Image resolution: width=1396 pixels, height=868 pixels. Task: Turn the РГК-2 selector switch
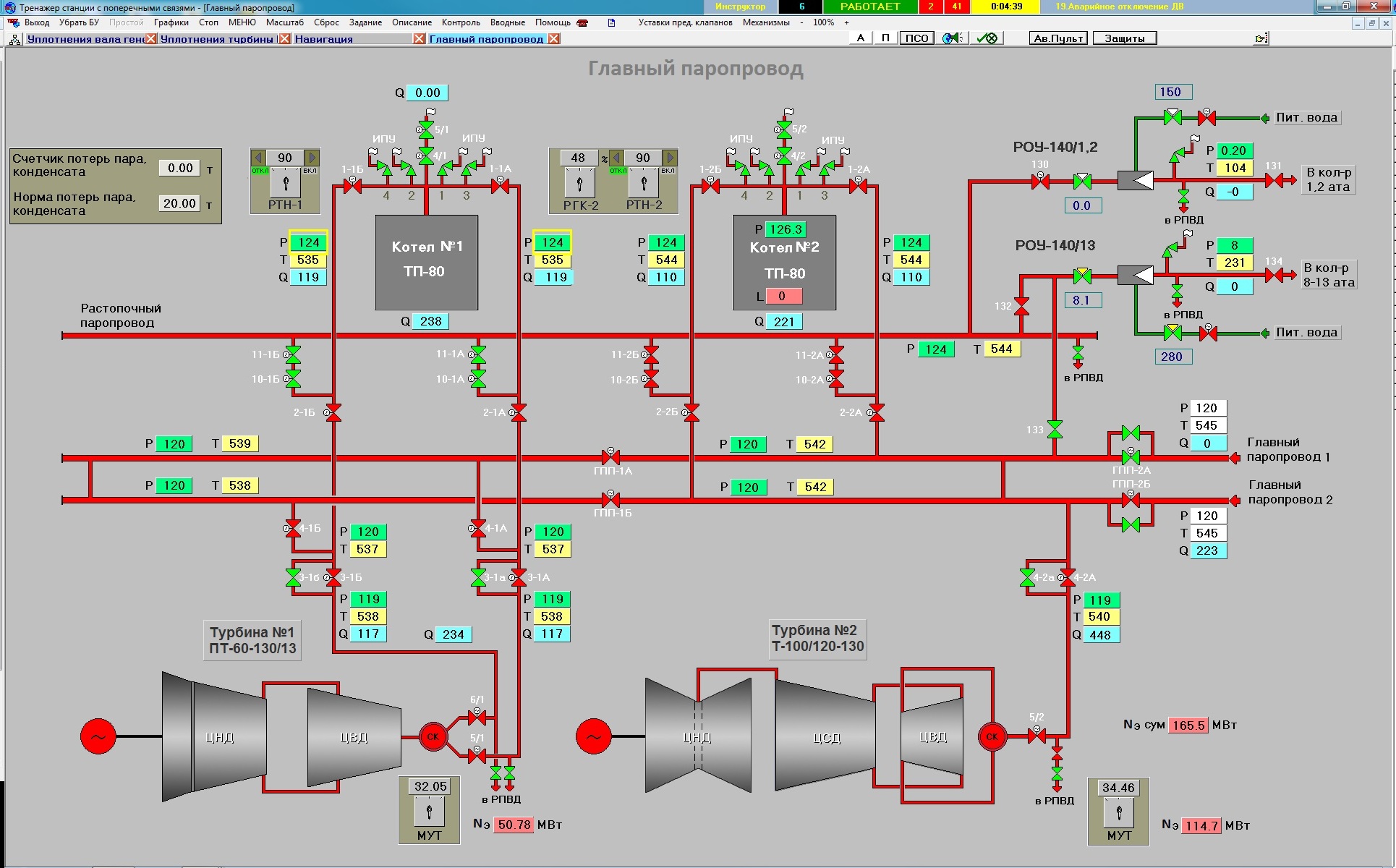pyautogui.click(x=579, y=183)
